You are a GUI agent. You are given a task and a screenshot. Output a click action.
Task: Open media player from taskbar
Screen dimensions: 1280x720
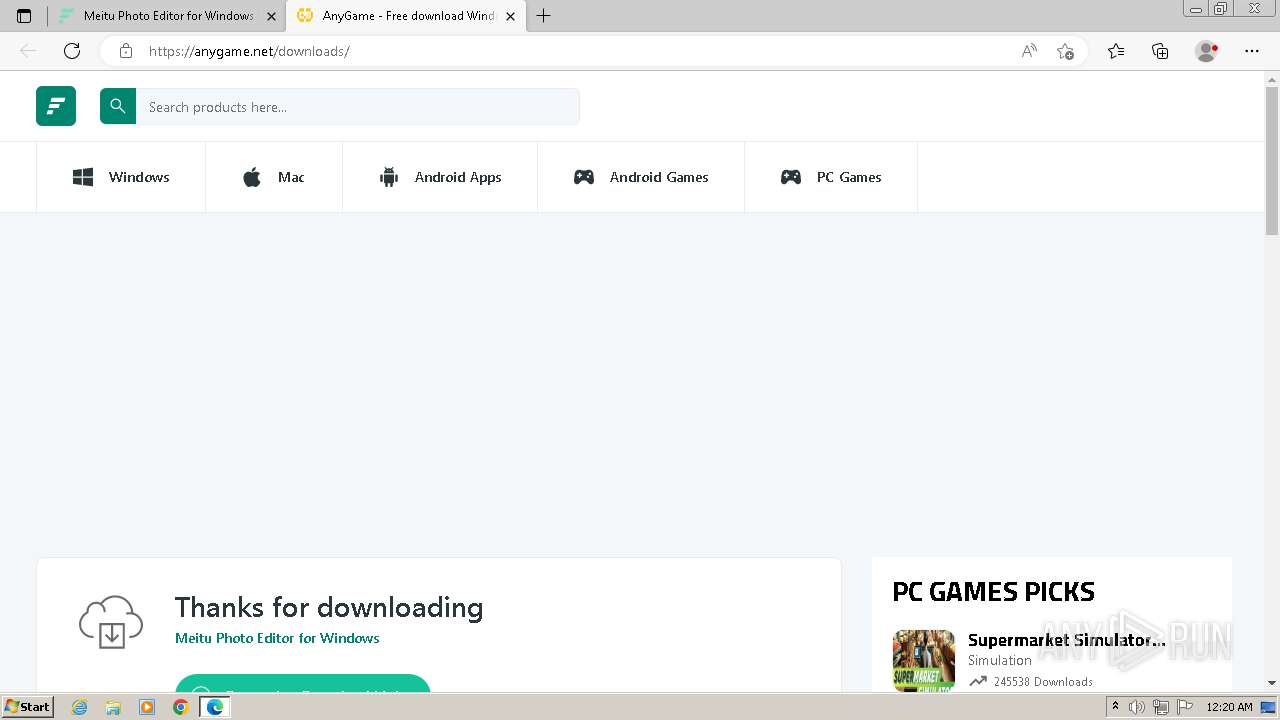point(147,707)
